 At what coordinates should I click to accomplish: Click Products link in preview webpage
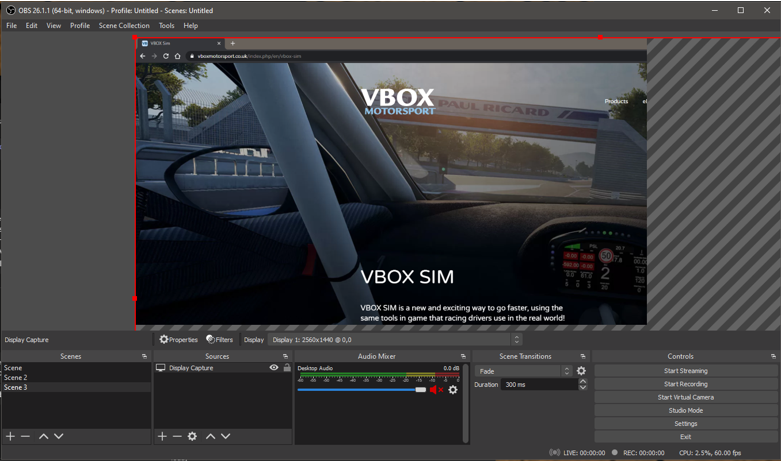pos(616,101)
